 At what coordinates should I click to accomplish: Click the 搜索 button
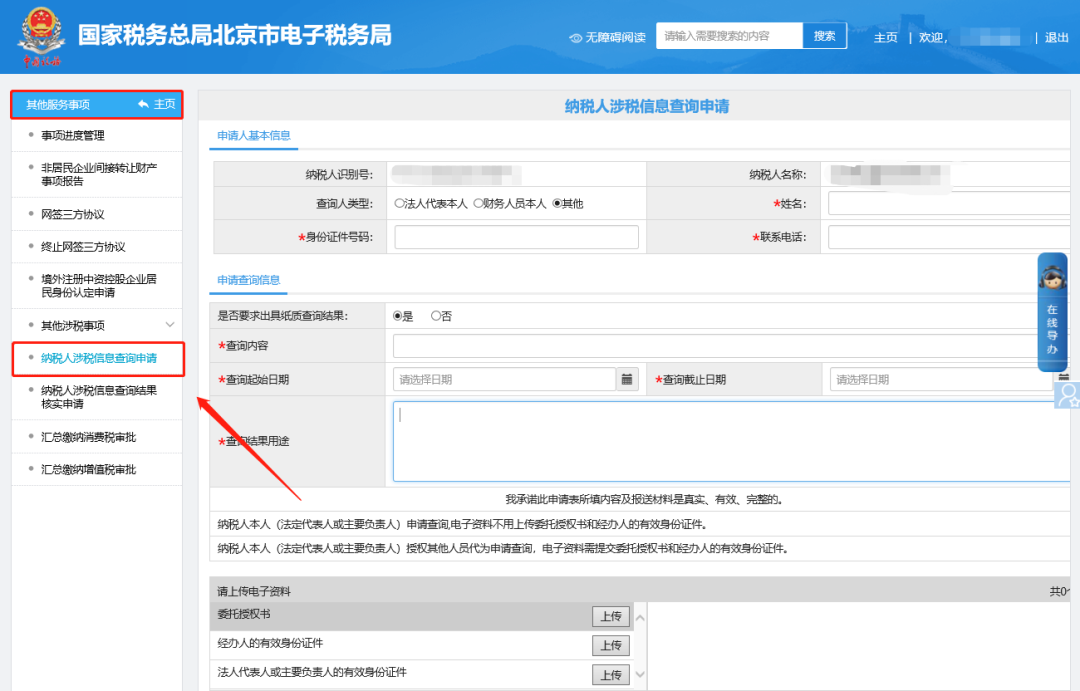pyautogui.click(x=824, y=36)
